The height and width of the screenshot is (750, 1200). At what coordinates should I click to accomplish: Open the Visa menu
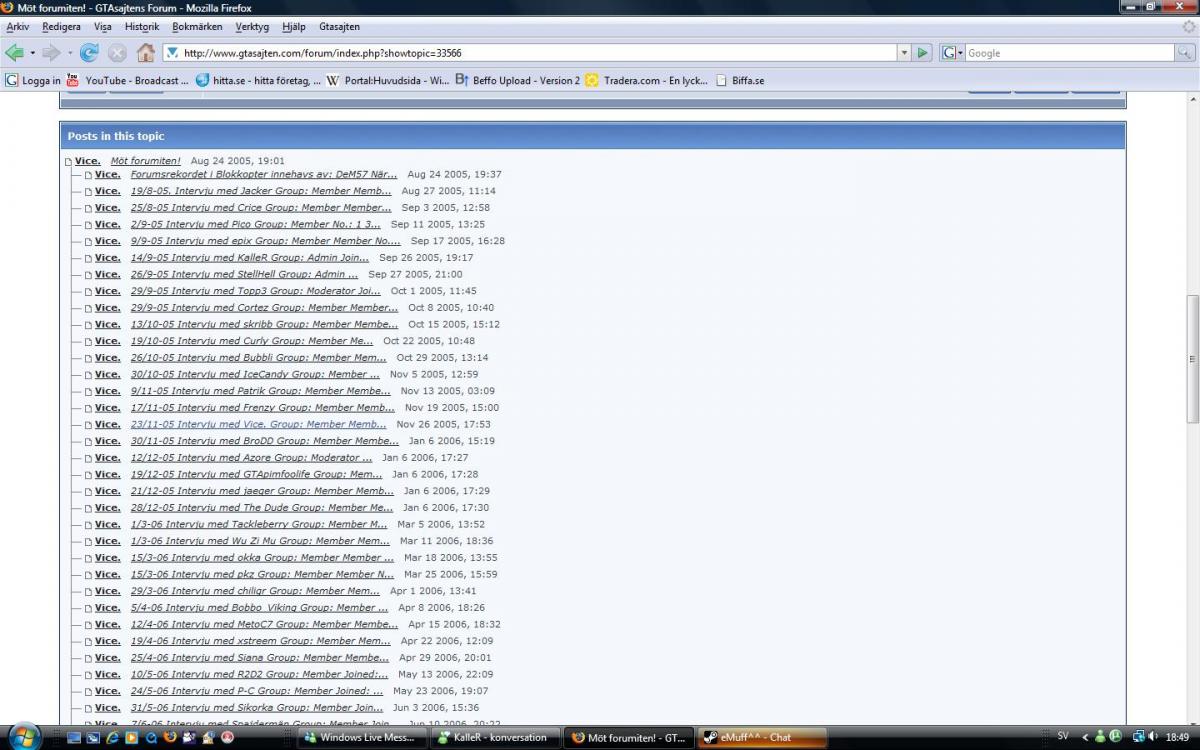click(x=102, y=27)
